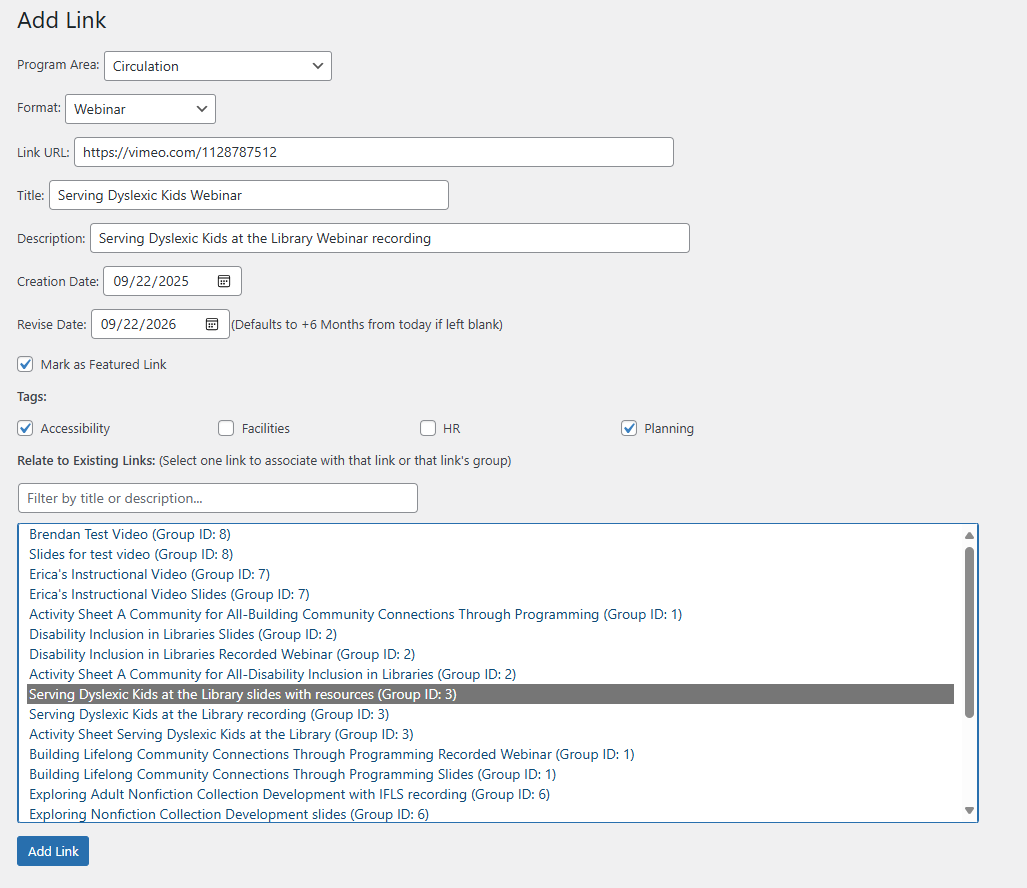The width and height of the screenshot is (1027, 888).
Task: Click the listbox scroll down arrow
Action: [968, 810]
